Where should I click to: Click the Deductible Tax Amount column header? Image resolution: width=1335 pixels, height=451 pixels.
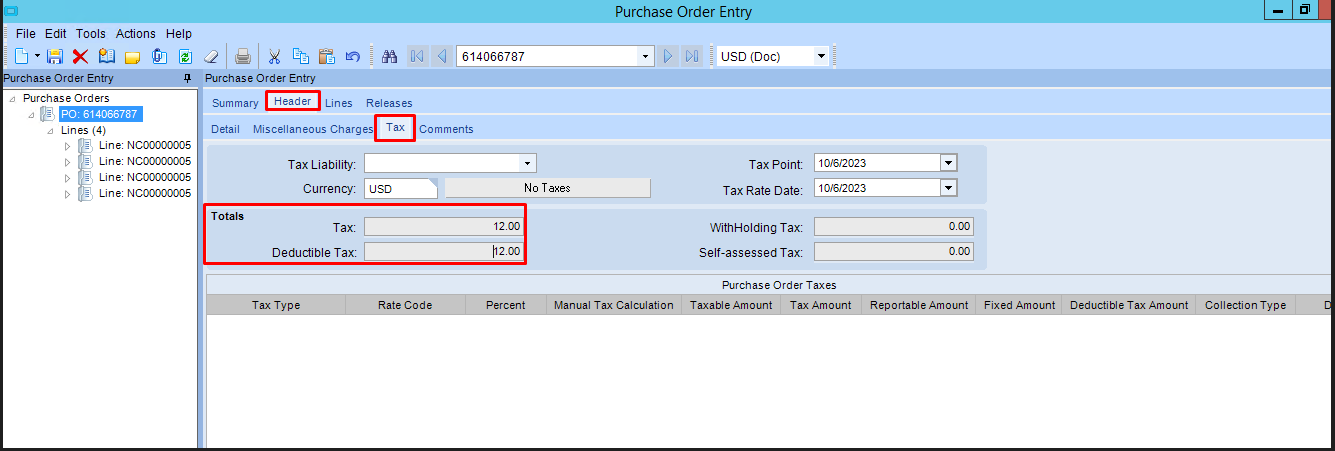point(1129,305)
